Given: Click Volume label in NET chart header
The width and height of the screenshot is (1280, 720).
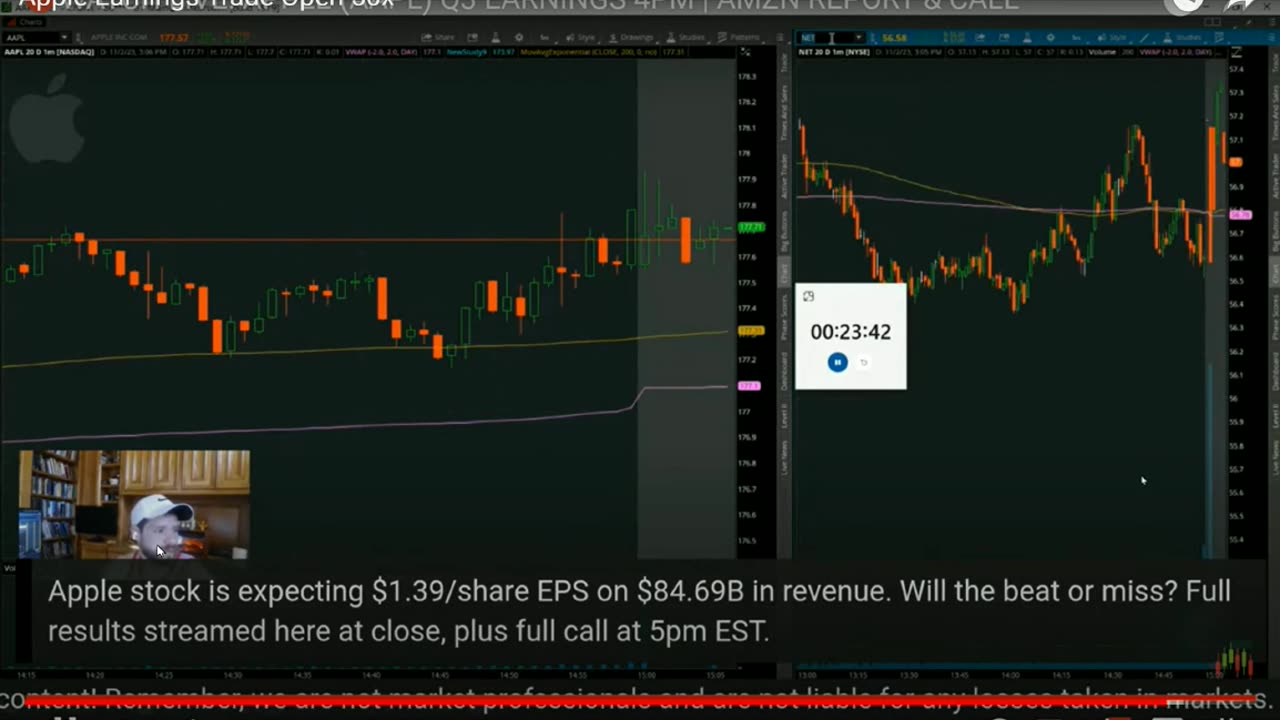Looking at the screenshot, I should [x=1102, y=52].
